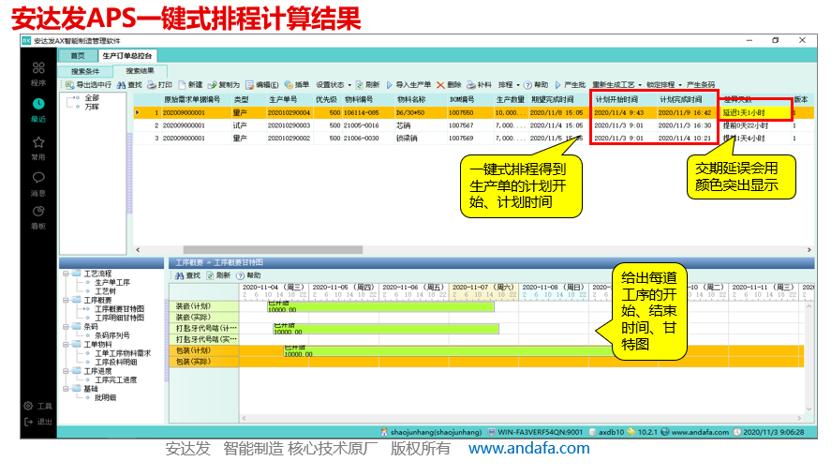
Task: Click the top toolbar 刷新 refresh icon
Action: 360,85
